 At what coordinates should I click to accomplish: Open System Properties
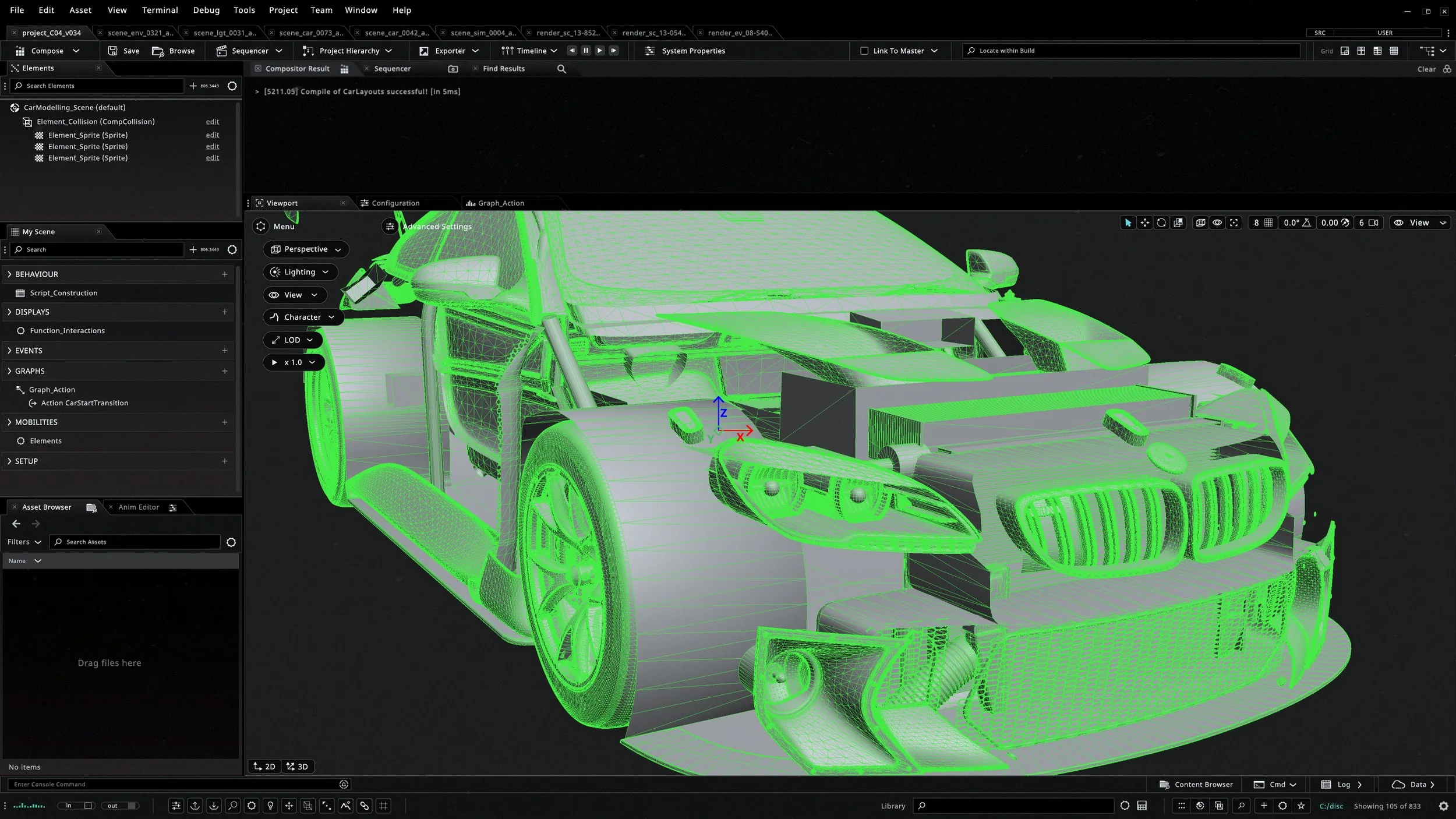(685, 51)
